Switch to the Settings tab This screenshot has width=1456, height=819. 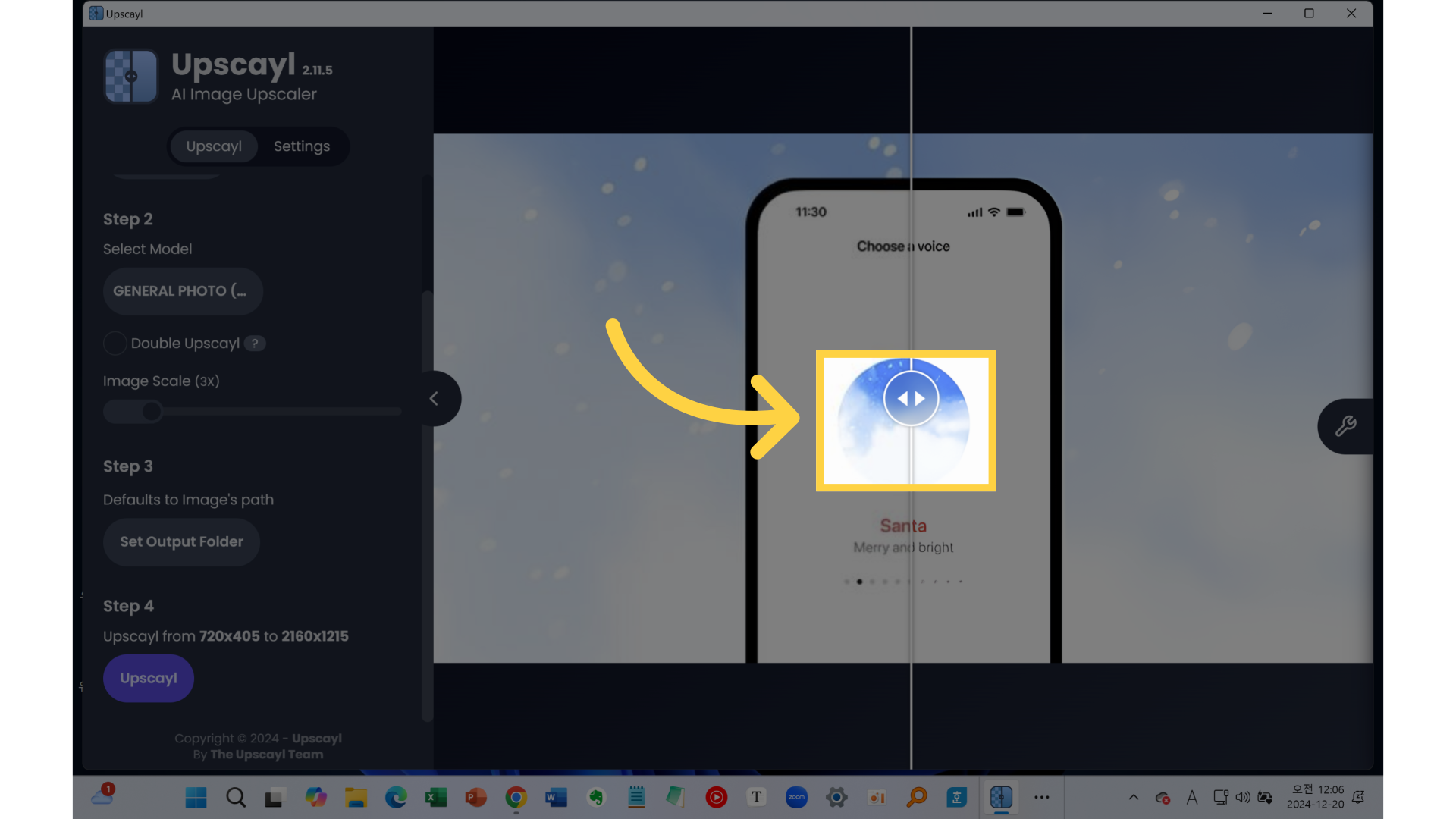[302, 146]
